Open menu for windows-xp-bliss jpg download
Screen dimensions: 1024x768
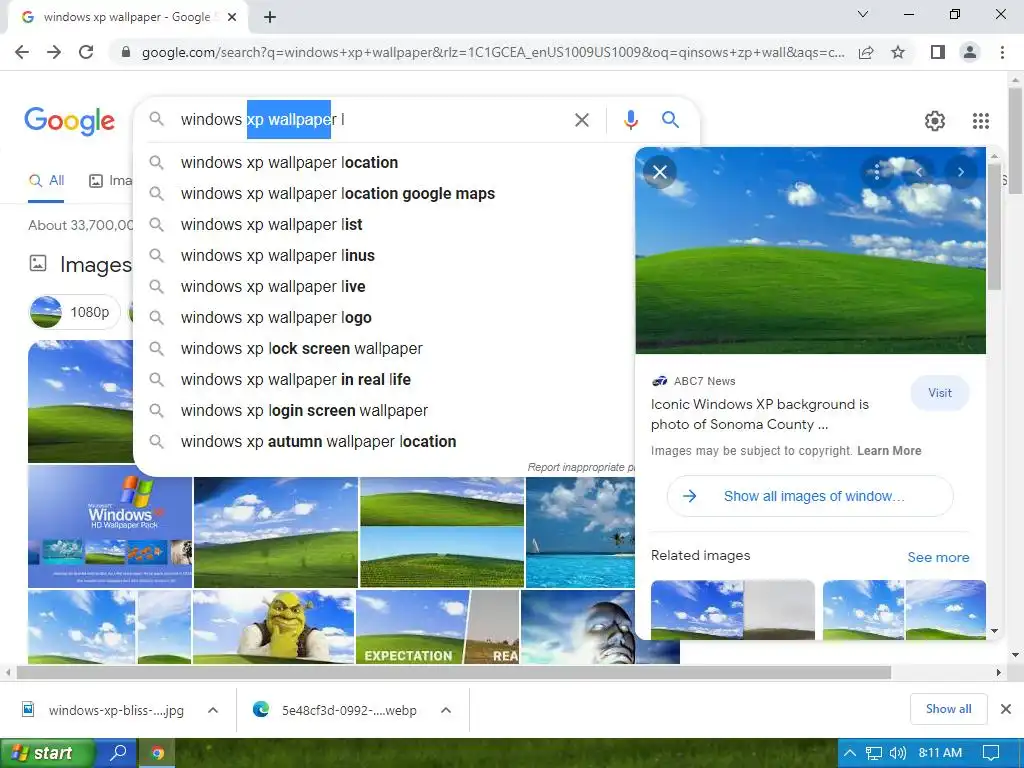point(213,710)
